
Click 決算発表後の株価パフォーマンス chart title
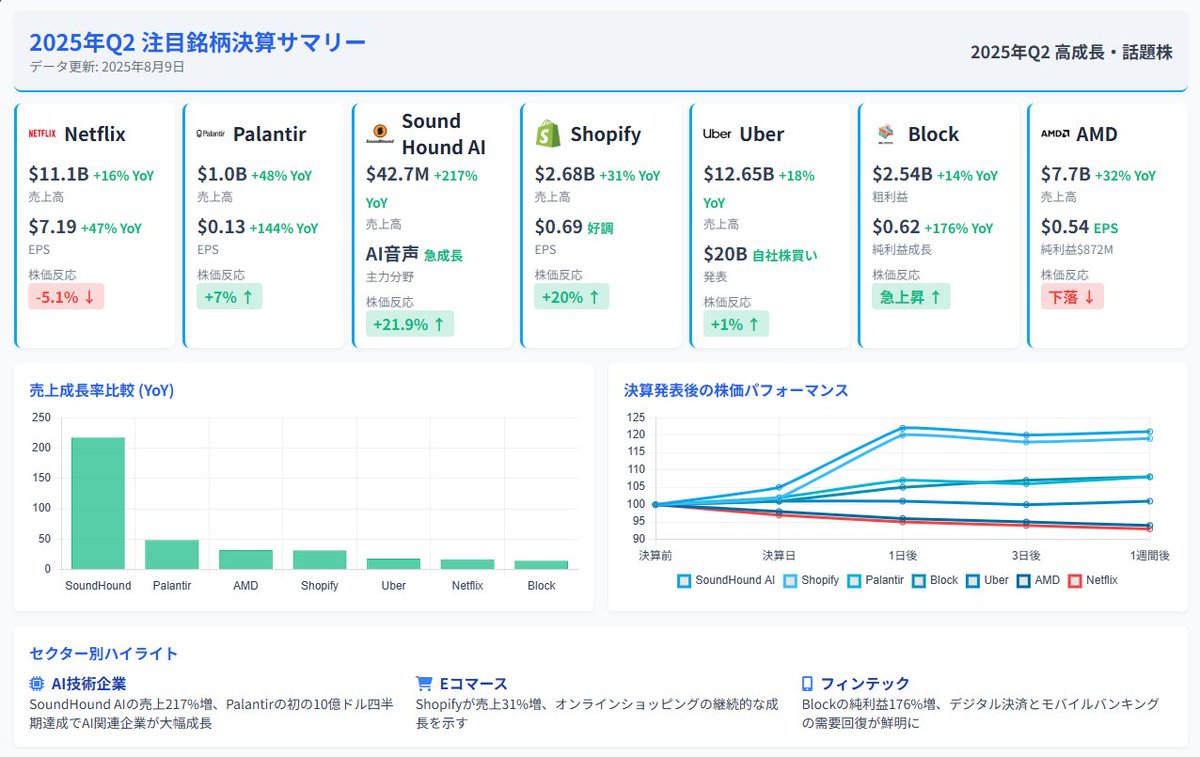(736, 390)
